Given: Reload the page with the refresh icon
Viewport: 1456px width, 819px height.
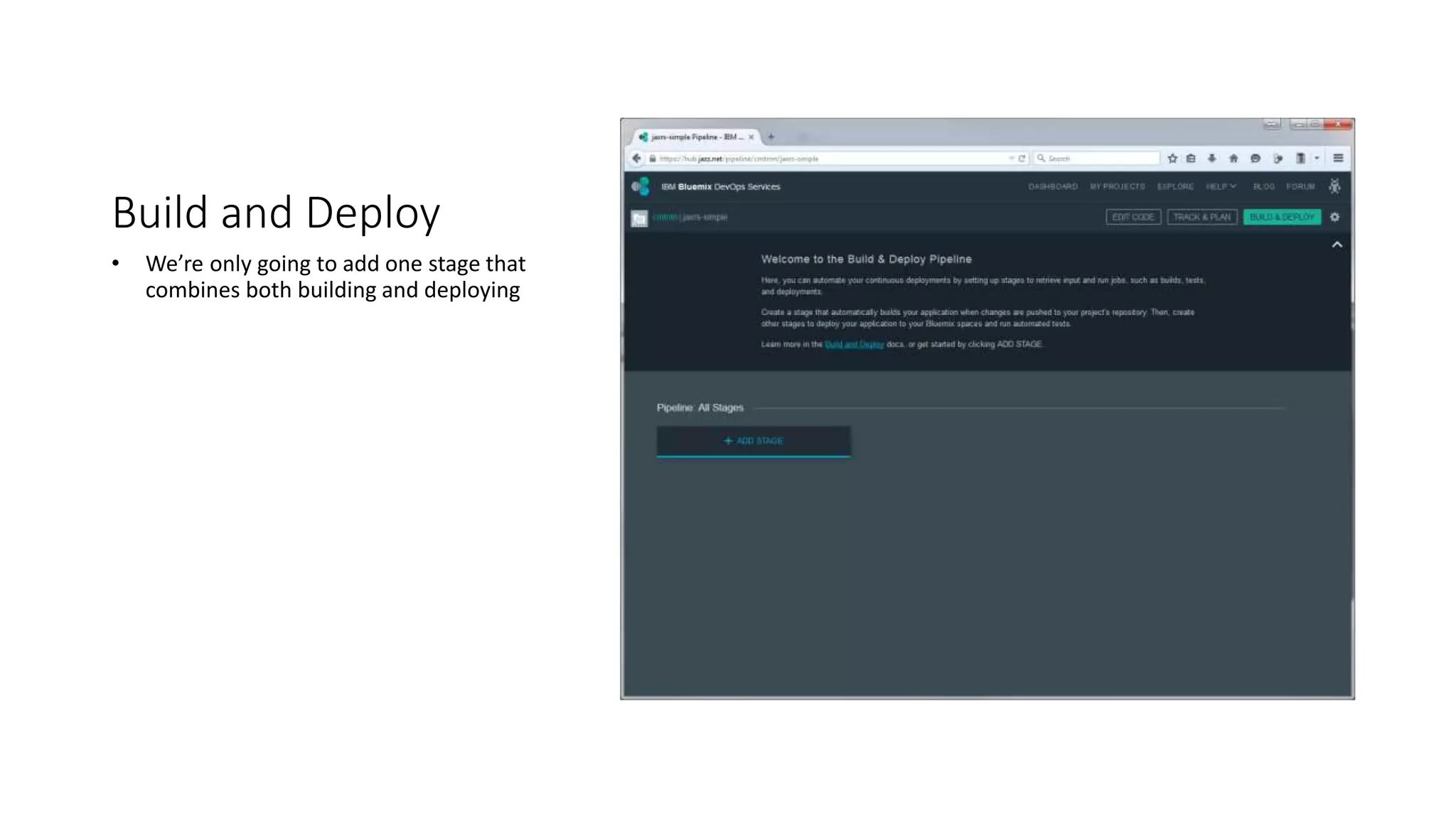Looking at the screenshot, I should tap(1022, 159).
